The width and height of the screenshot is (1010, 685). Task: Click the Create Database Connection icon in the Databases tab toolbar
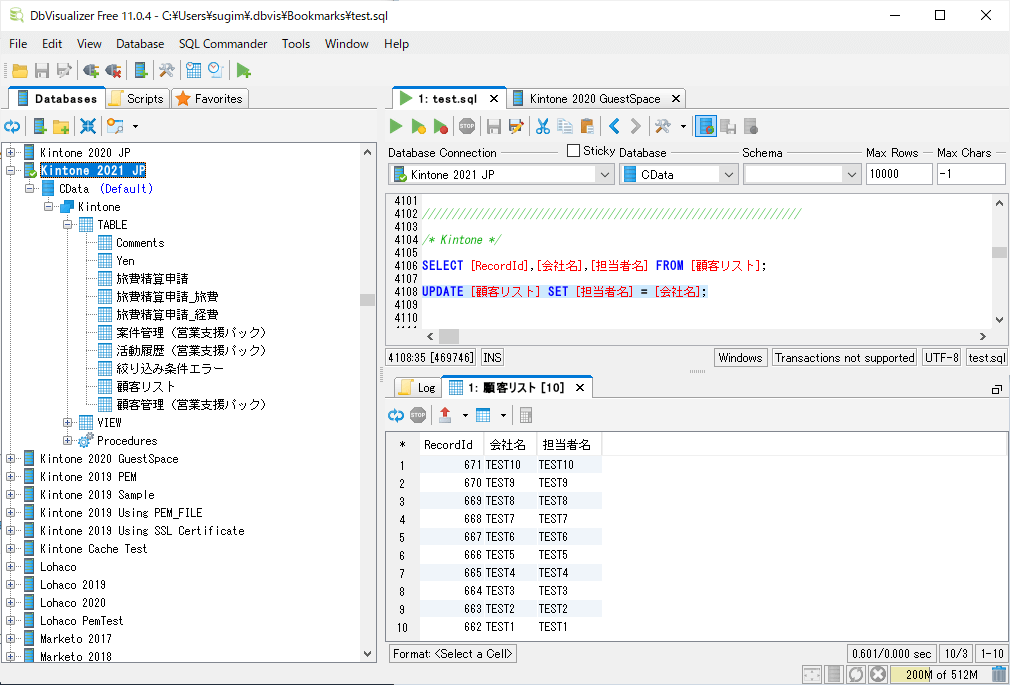click(40, 126)
